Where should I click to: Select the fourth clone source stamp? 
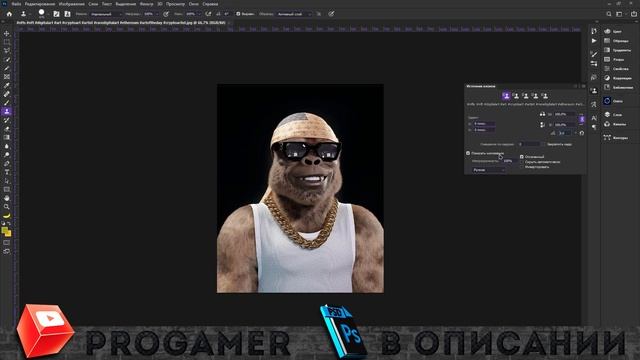tap(535, 96)
